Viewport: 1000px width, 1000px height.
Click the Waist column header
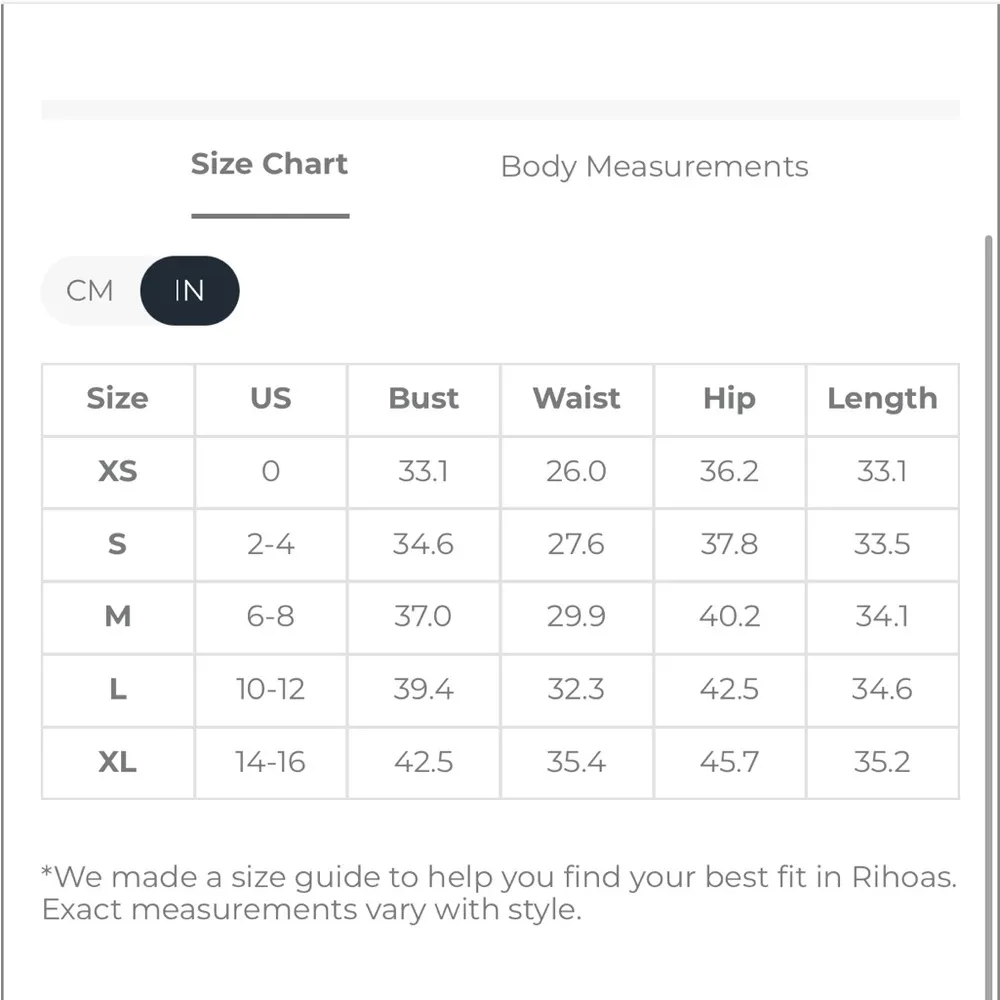[576, 398]
